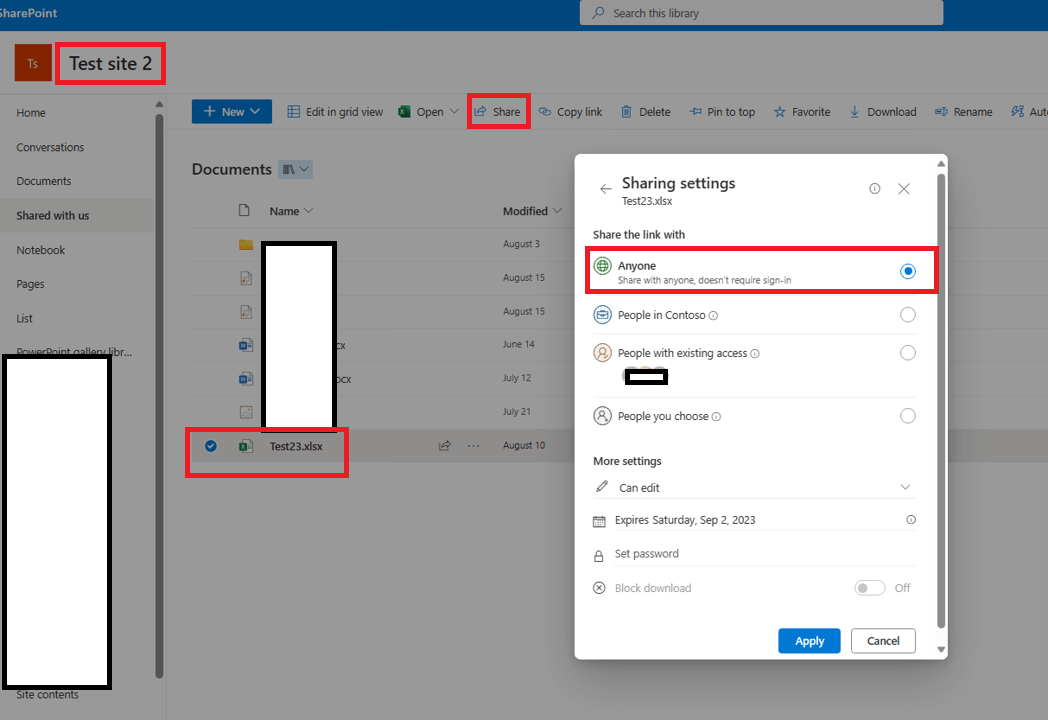This screenshot has width=1048, height=720.
Task: Open Documents in the left nav
Action: [43, 181]
